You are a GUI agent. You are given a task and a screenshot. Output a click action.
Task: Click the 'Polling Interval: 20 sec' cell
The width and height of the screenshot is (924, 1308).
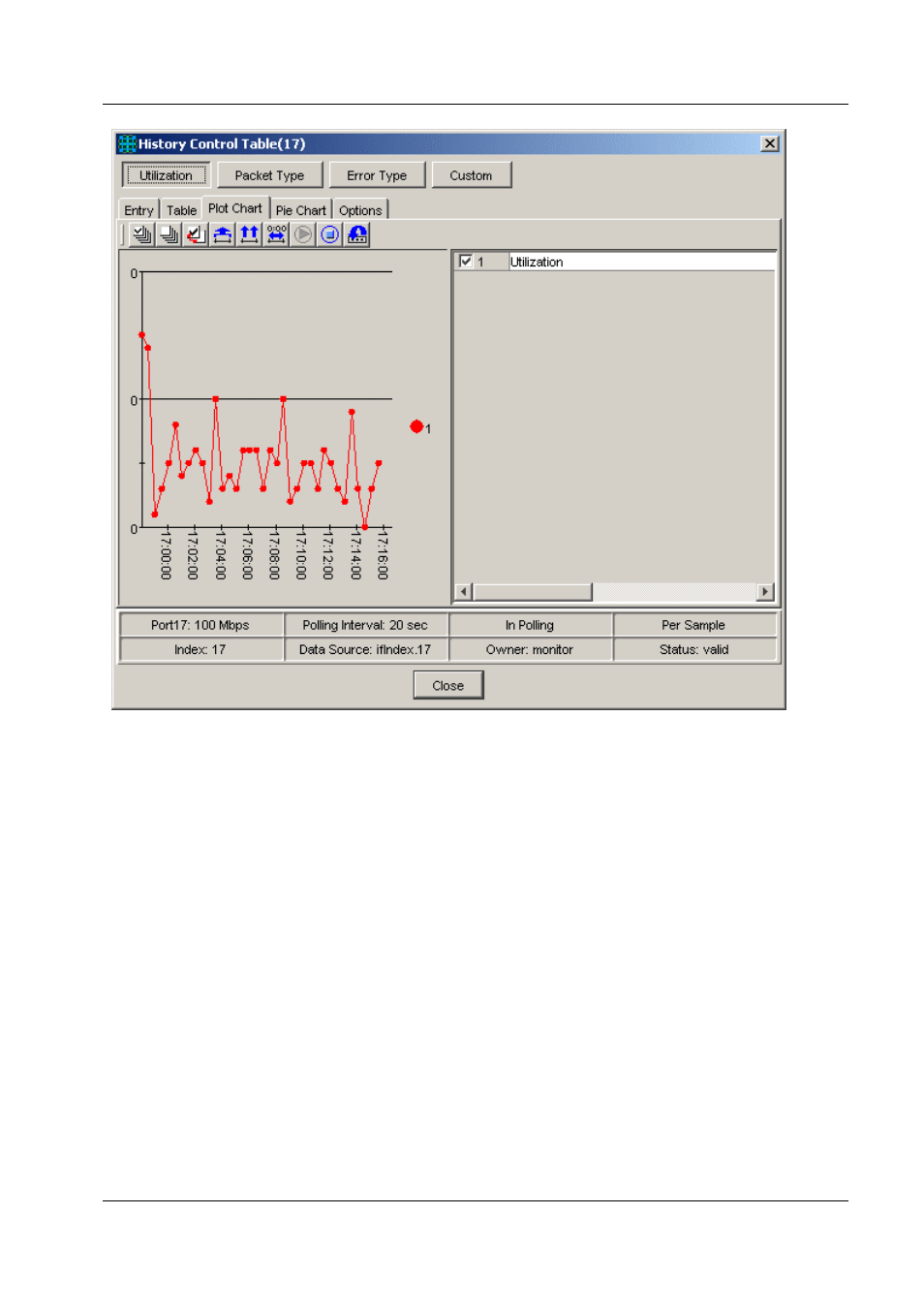point(365,625)
